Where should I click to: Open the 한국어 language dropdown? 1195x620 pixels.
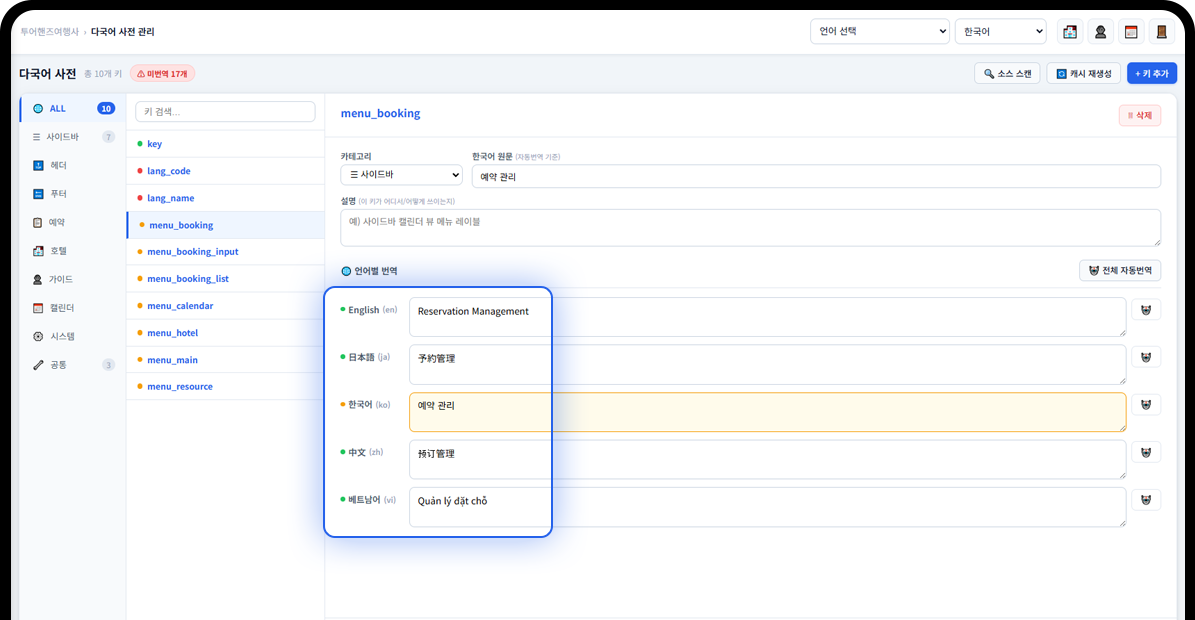tap(1000, 31)
